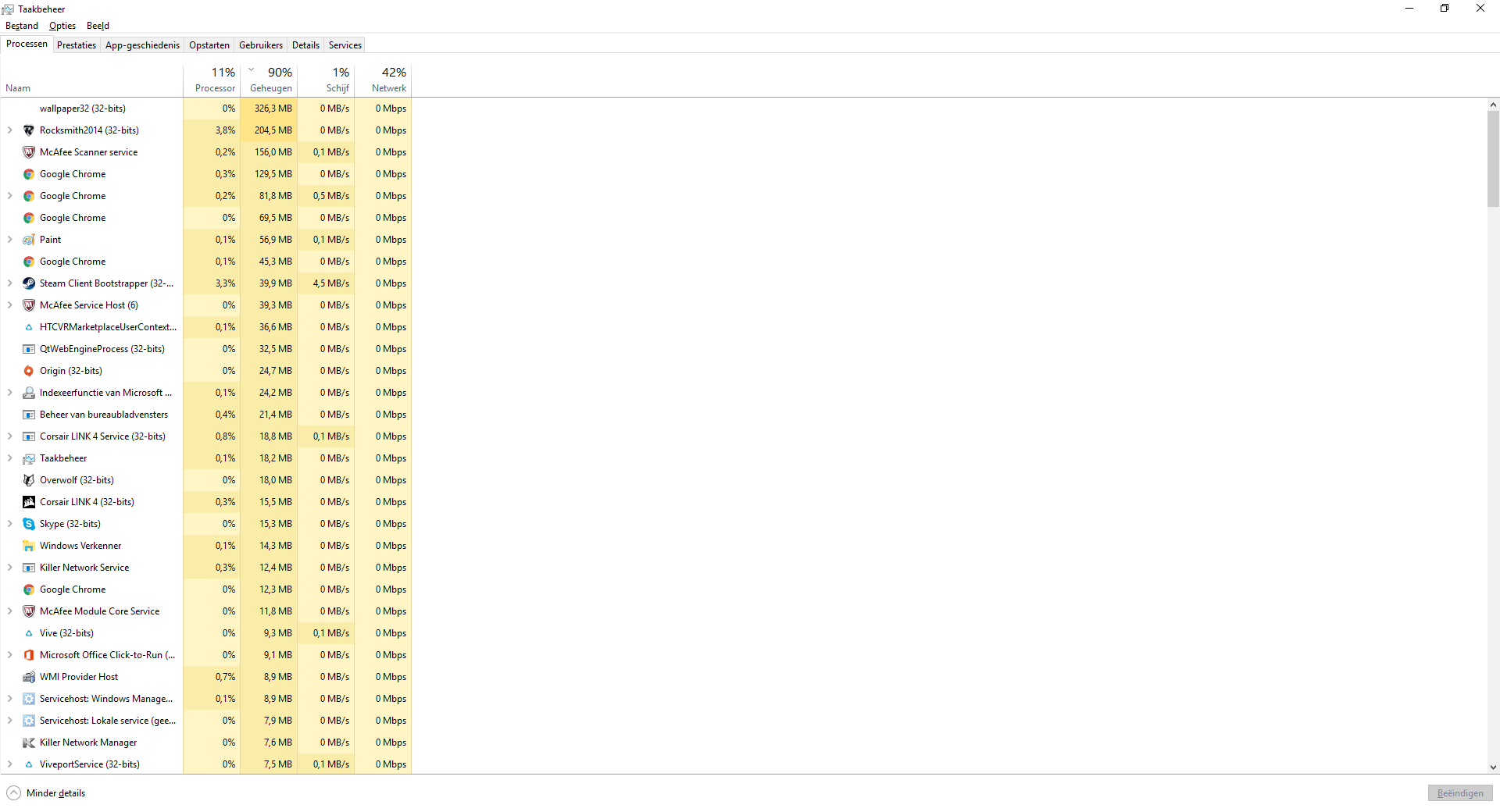Expand the Paint process group
1500x812 pixels.
tap(9, 240)
